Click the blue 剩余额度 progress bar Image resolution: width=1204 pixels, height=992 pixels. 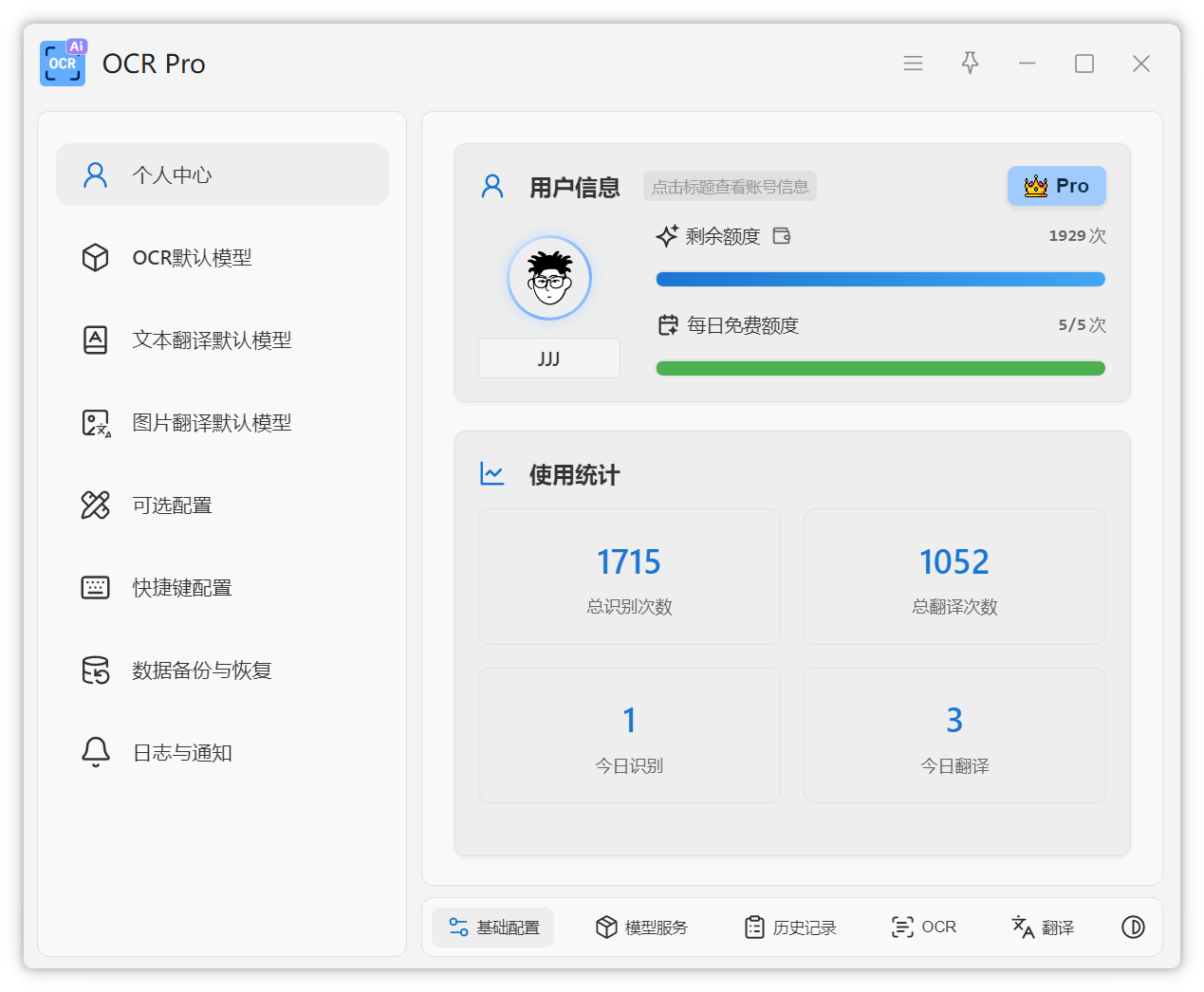click(880, 280)
